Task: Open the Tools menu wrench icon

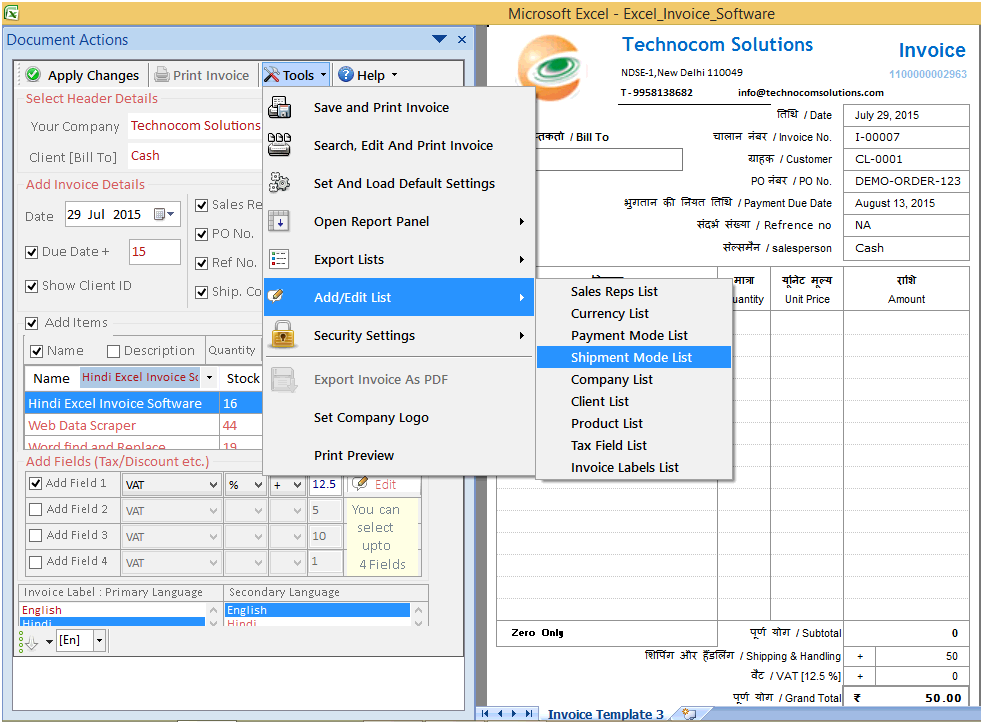Action: tap(272, 74)
